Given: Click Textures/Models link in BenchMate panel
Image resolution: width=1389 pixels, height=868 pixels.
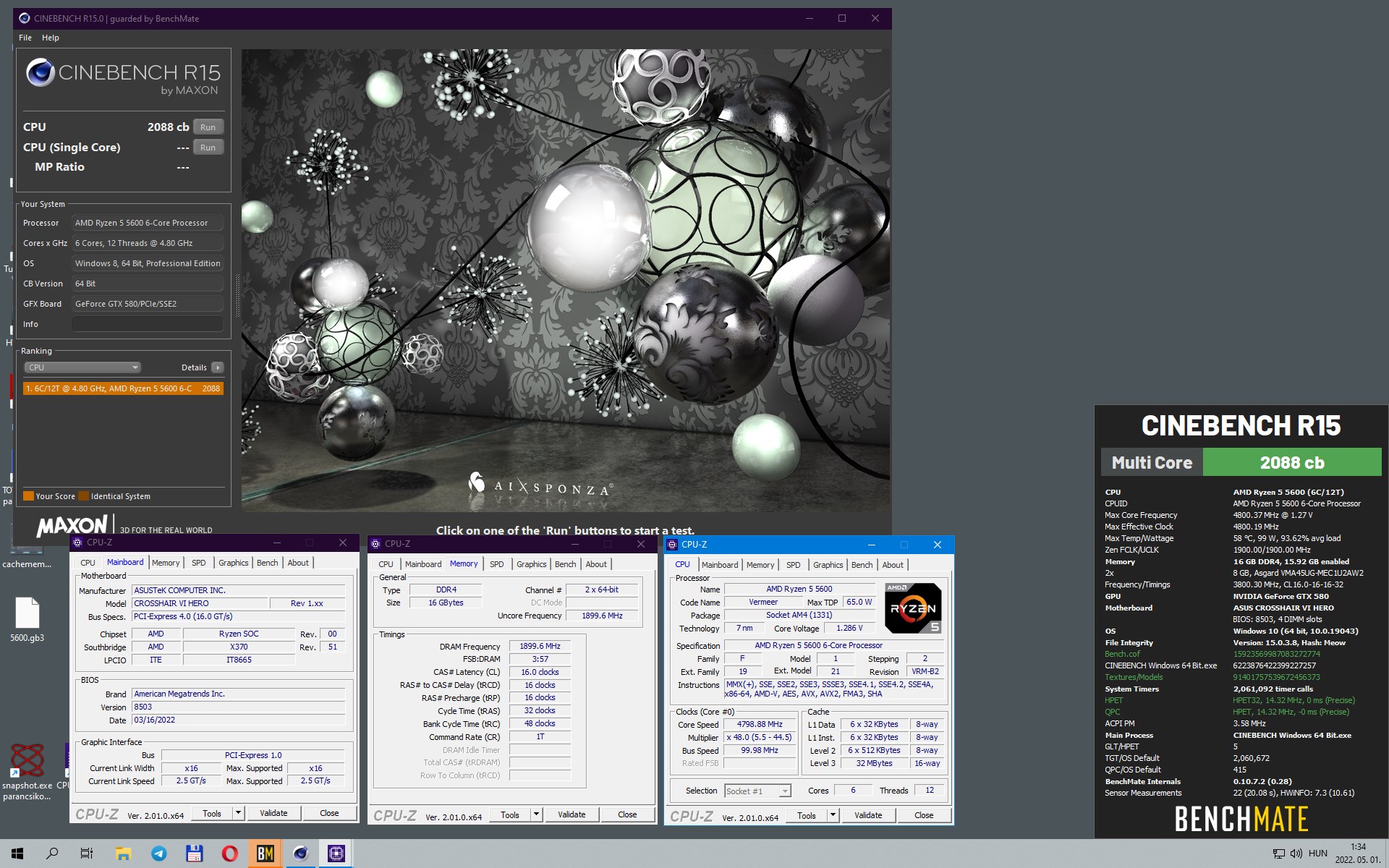Looking at the screenshot, I should [x=1134, y=677].
